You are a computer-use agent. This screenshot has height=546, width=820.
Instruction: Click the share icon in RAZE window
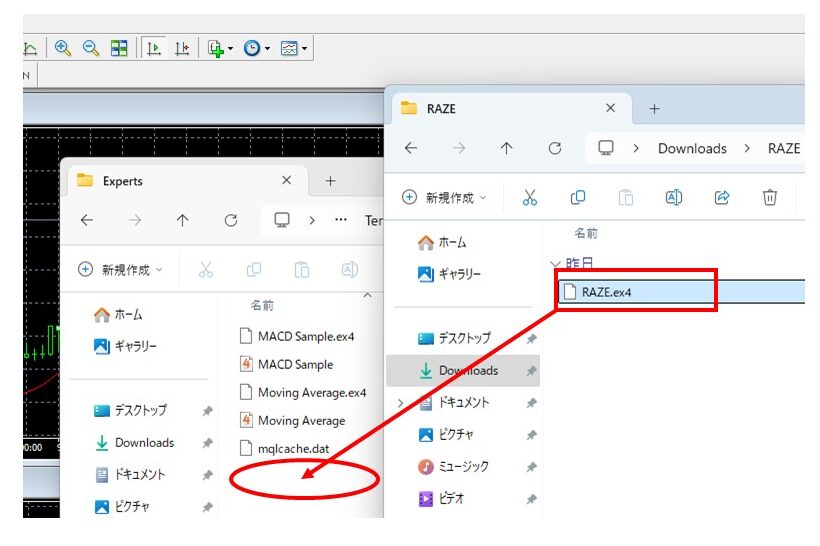click(722, 198)
